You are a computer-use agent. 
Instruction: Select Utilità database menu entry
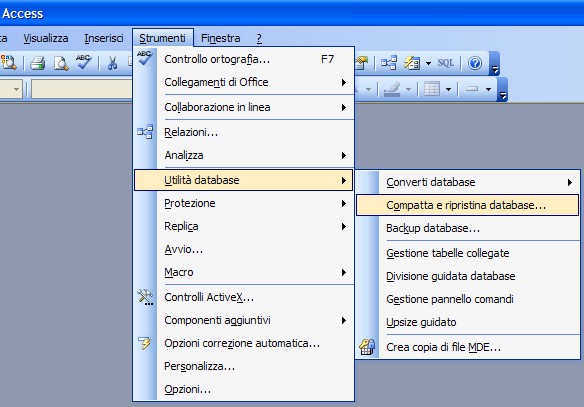coord(243,180)
